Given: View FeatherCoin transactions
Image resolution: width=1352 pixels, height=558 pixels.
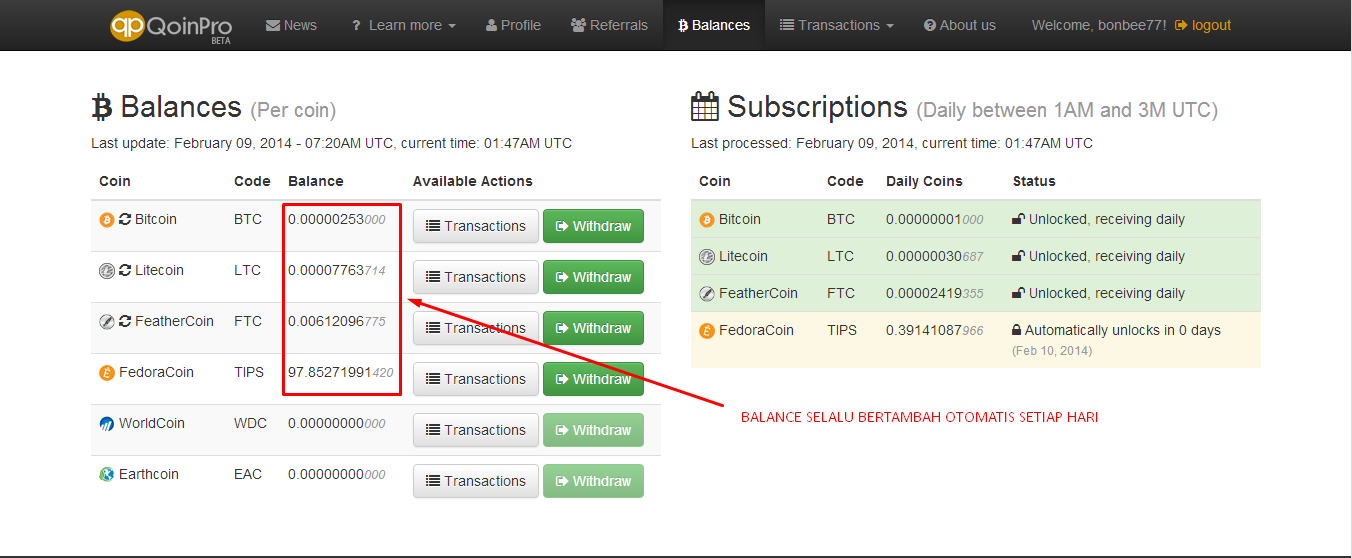Looking at the screenshot, I should tap(476, 328).
